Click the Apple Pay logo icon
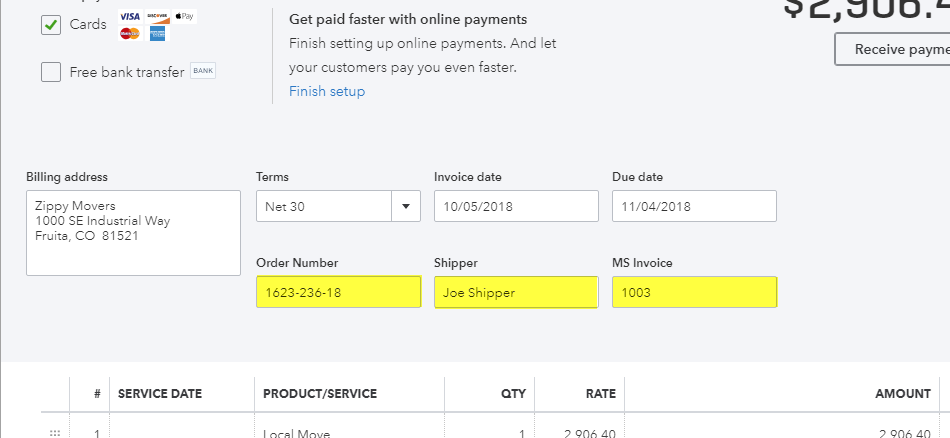Viewport: 950px width, 438px height. pos(184,17)
